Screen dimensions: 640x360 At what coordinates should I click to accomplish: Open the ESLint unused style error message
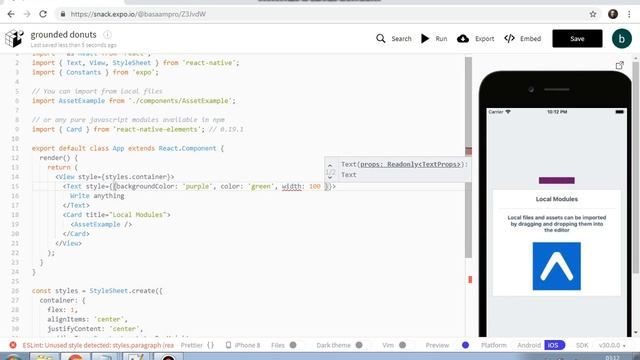98,345
